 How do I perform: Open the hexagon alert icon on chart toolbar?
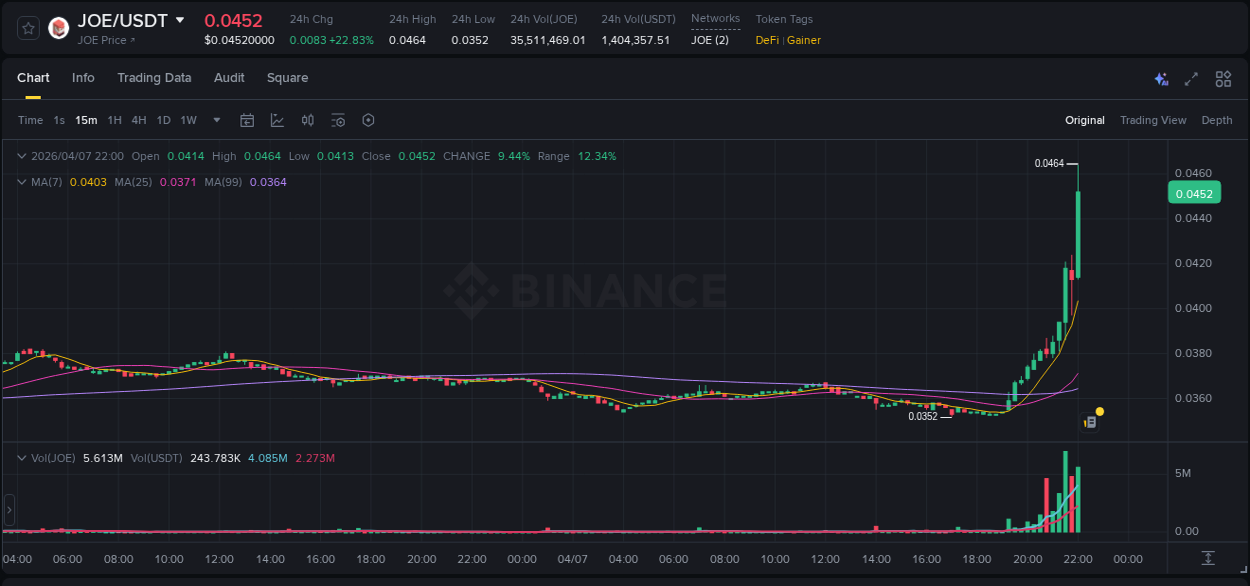coord(368,120)
